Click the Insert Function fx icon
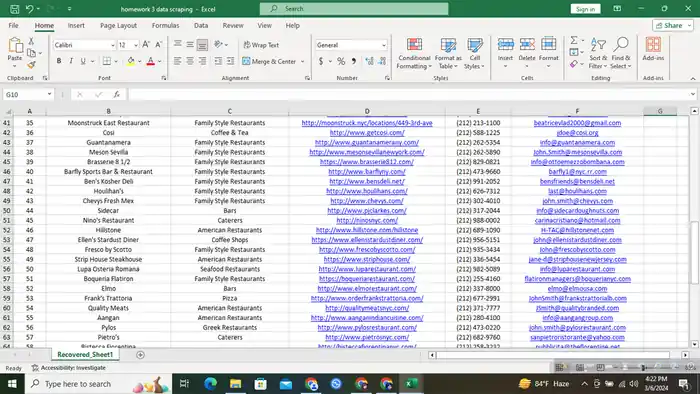This screenshot has width=700, height=394. tap(117, 94)
